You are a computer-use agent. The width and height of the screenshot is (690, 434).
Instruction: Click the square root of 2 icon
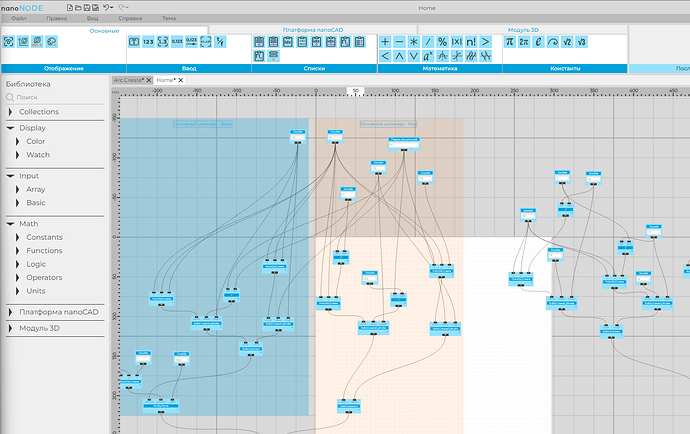click(567, 42)
